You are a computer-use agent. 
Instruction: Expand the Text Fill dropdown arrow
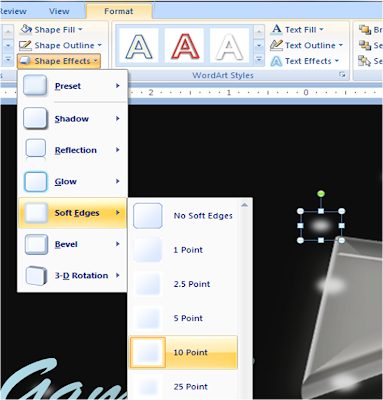(321, 30)
